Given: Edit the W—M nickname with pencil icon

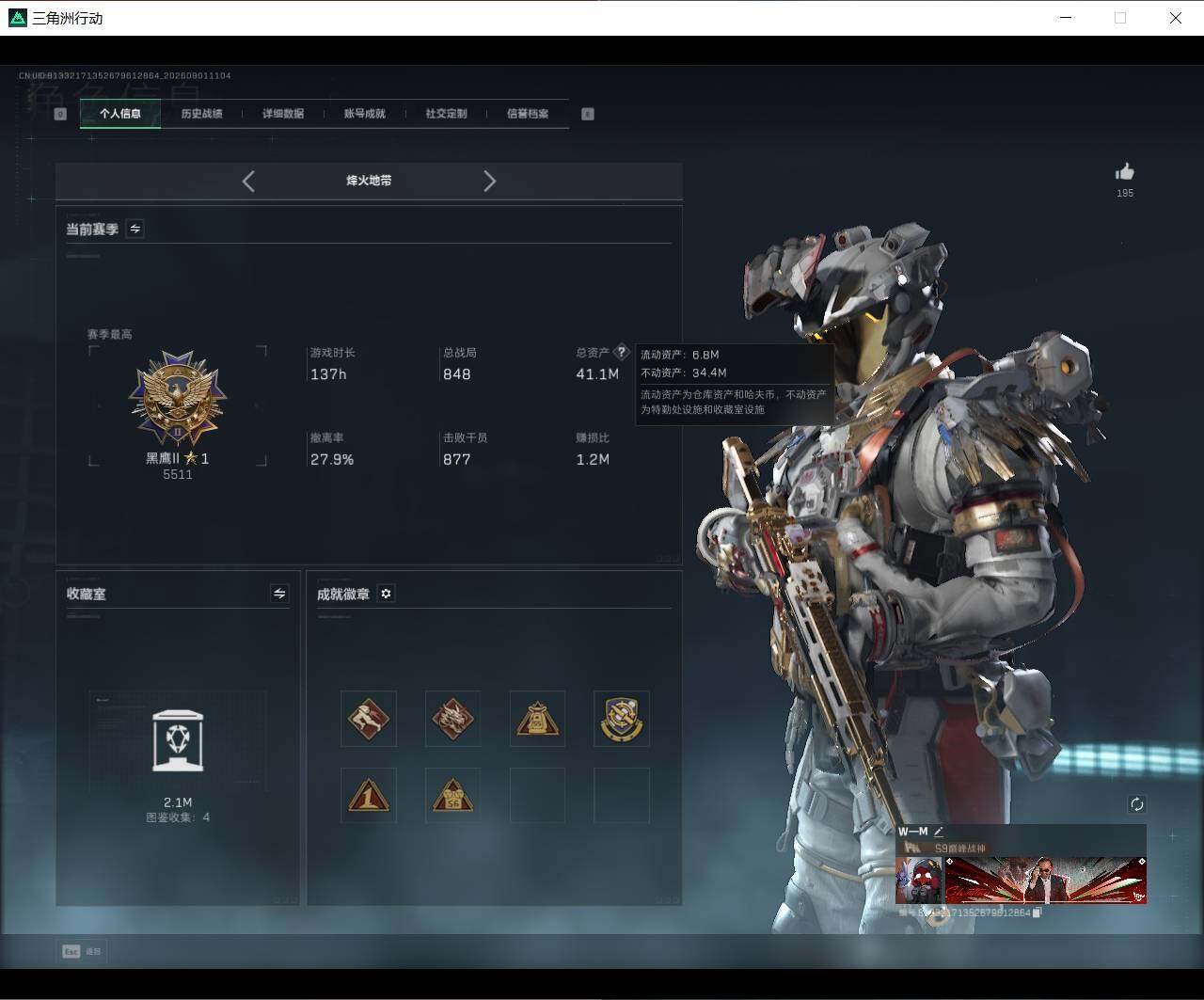Looking at the screenshot, I should point(938,832).
